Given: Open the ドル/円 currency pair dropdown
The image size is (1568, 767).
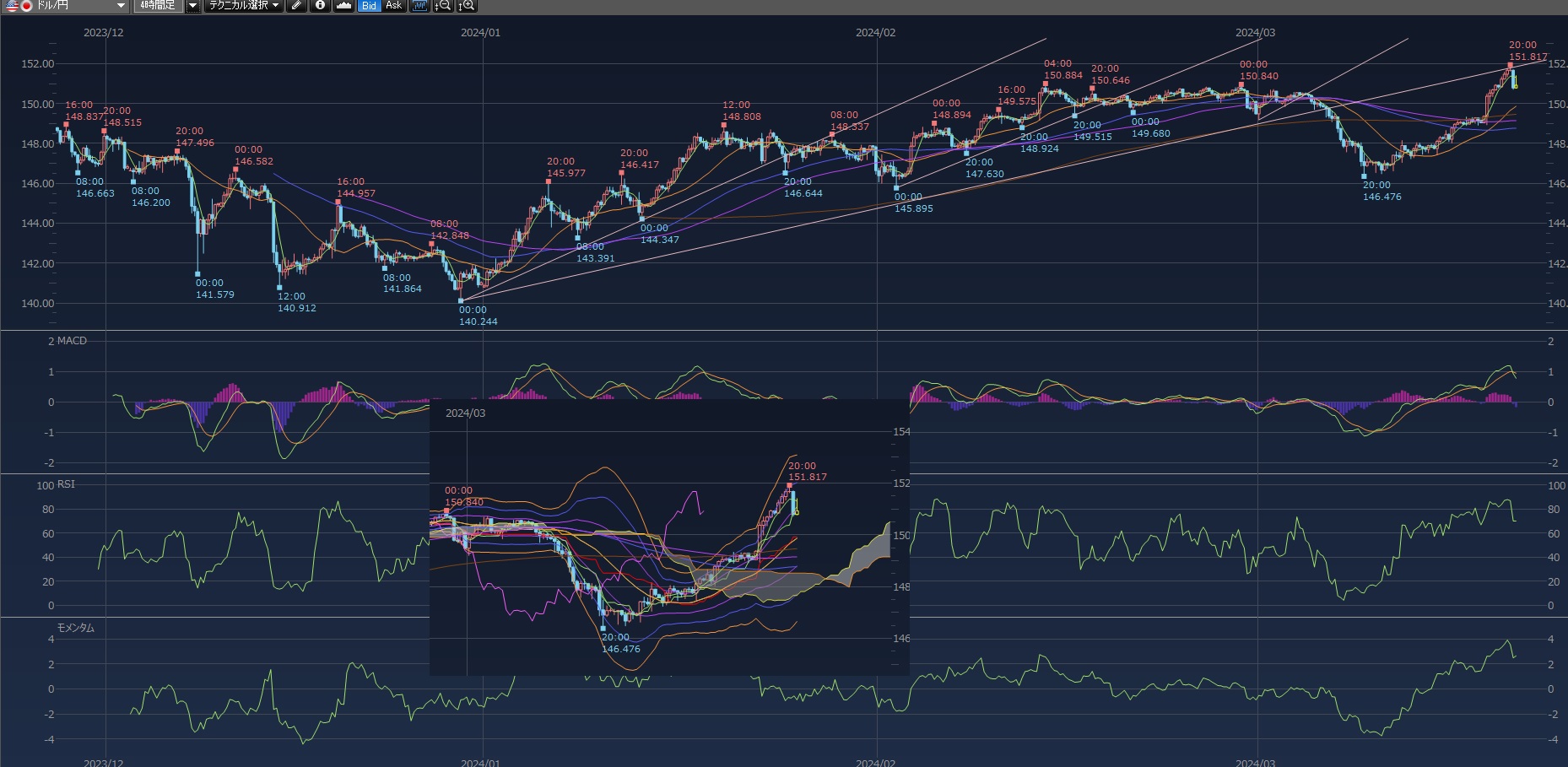Looking at the screenshot, I should click(121, 6).
